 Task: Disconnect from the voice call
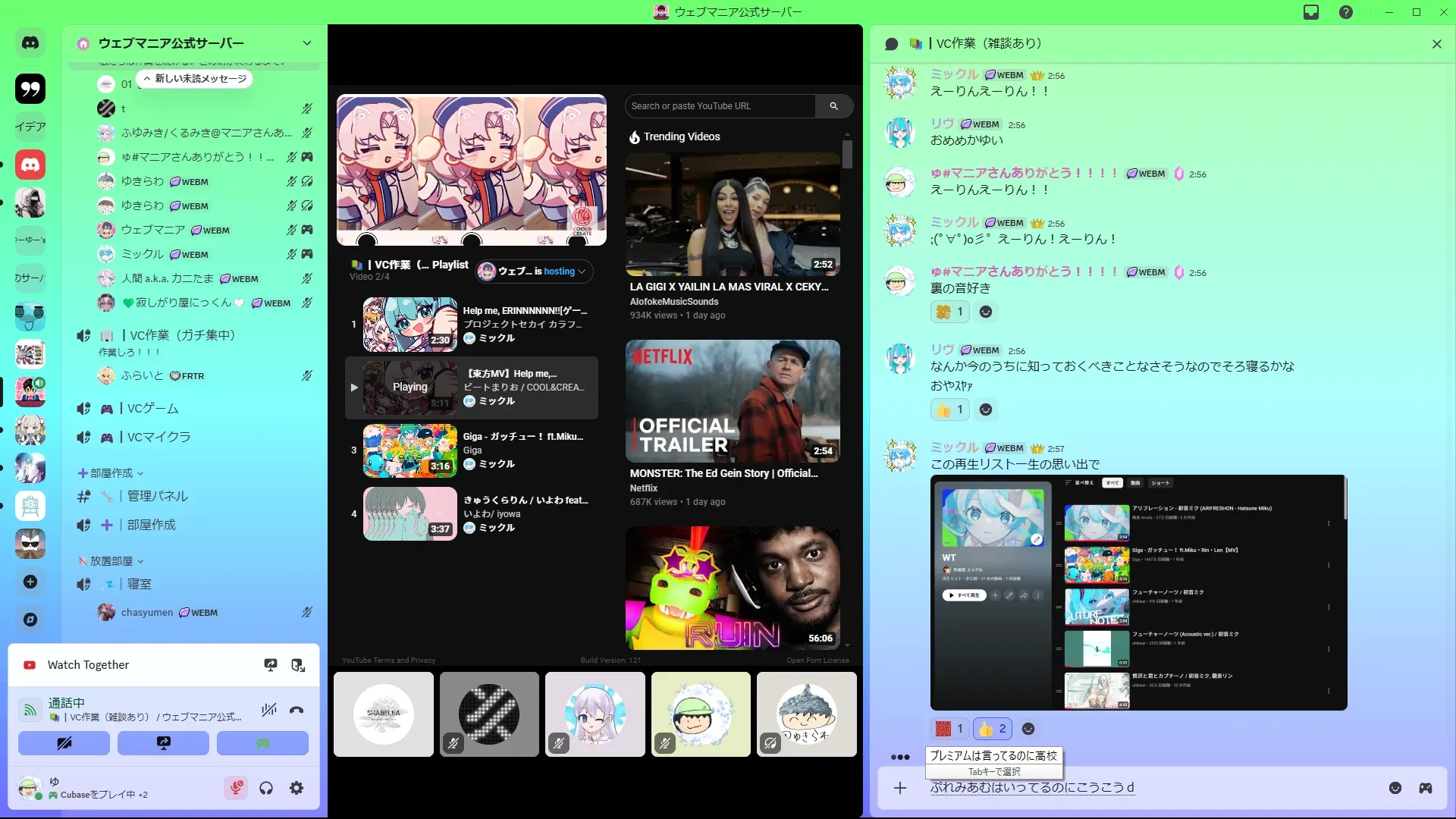[297, 710]
